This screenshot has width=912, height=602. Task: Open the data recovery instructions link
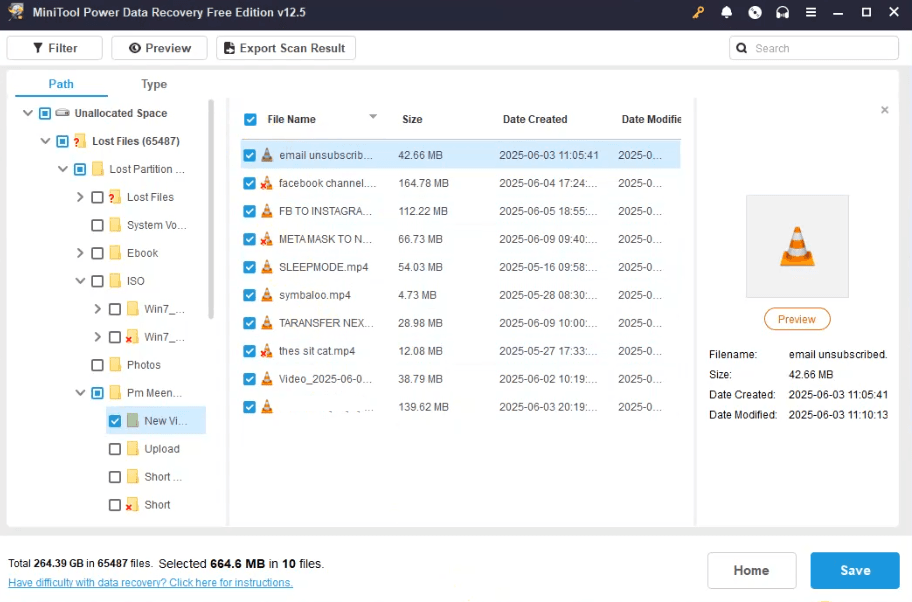(151, 583)
